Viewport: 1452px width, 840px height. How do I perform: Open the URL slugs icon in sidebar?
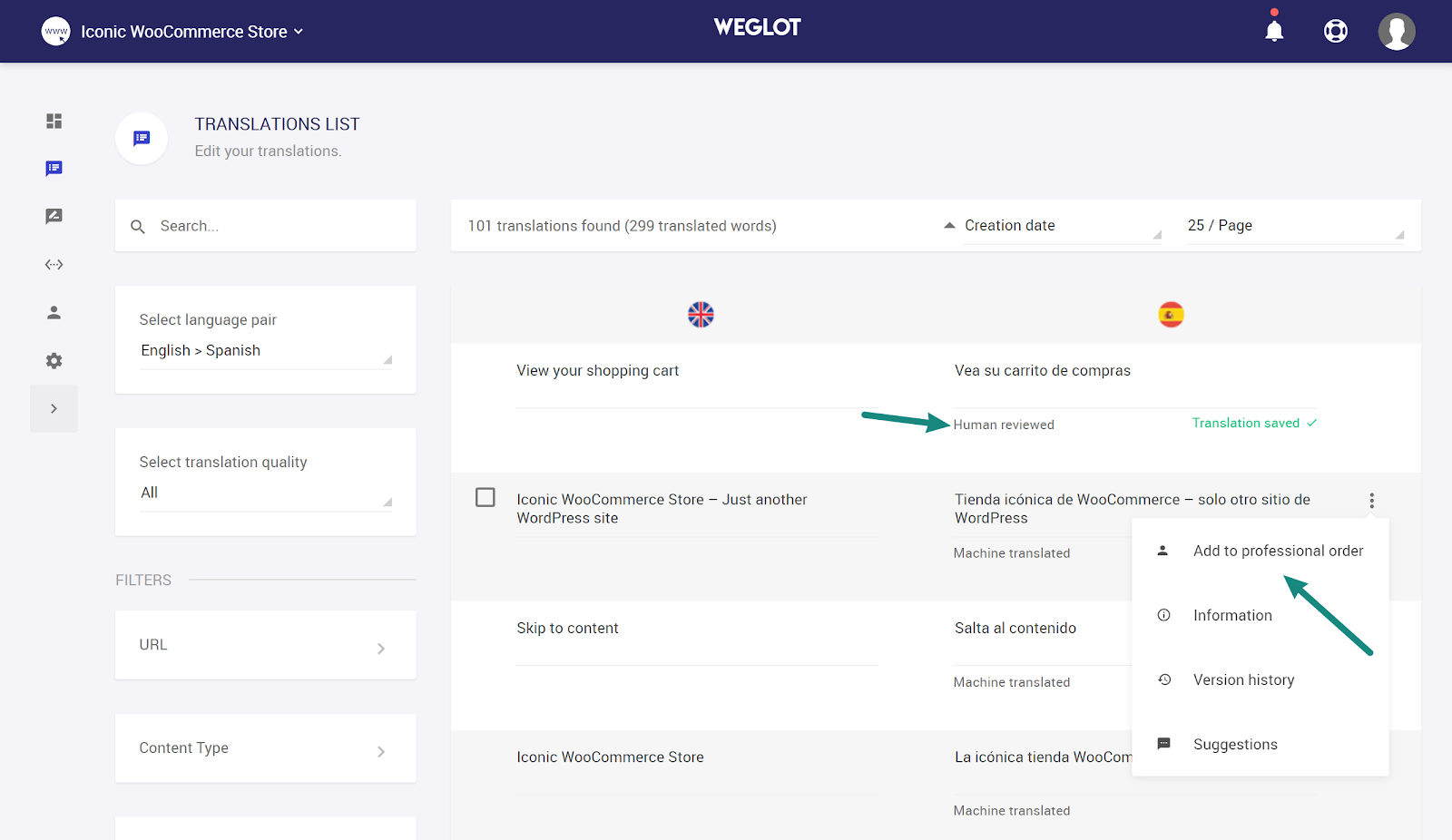54,265
